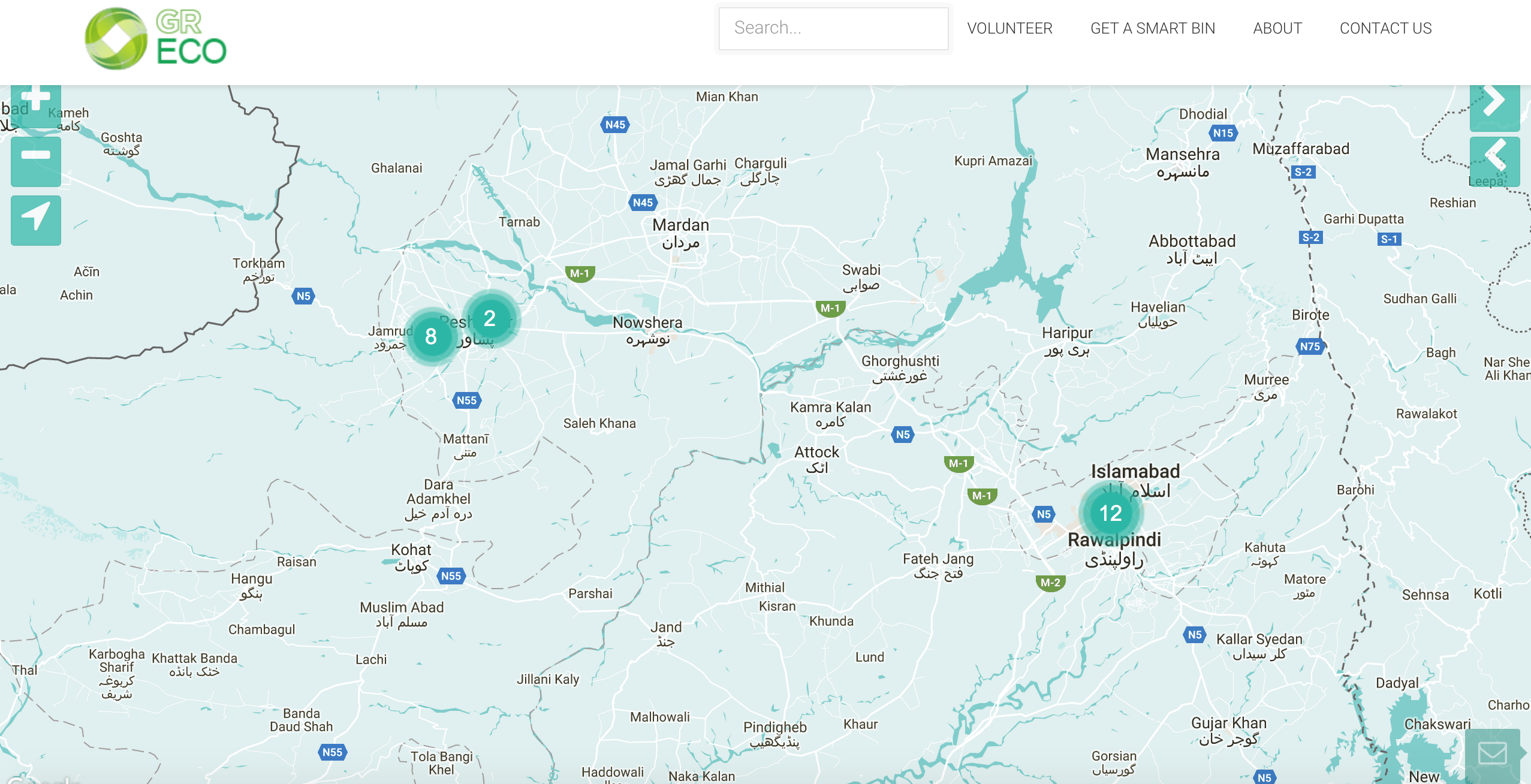The image size is (1531, 784).
Task: Go to the ABOUT page
Action: (1277, 28)
